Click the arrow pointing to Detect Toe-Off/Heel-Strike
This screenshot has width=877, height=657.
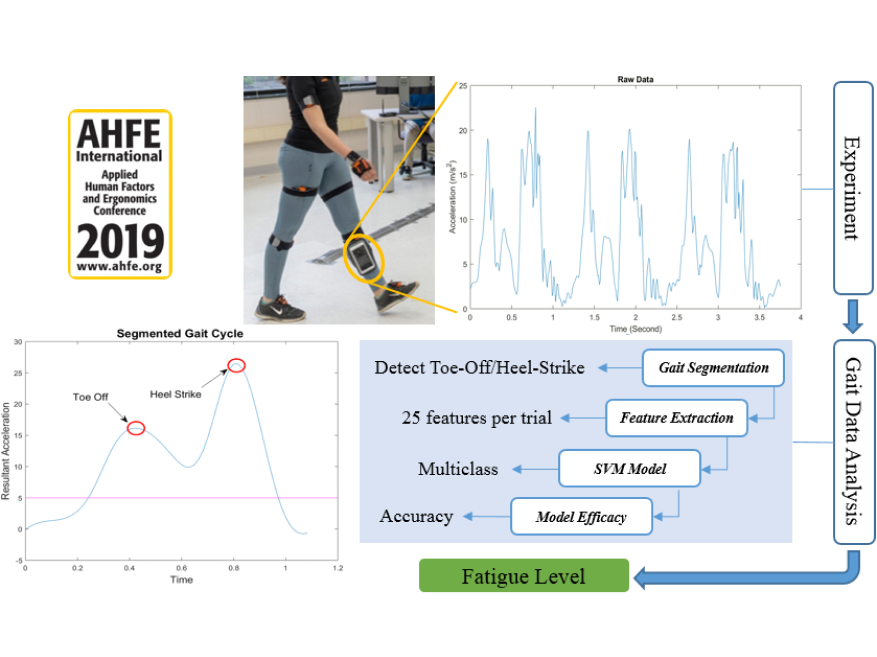tap(621, 368)
